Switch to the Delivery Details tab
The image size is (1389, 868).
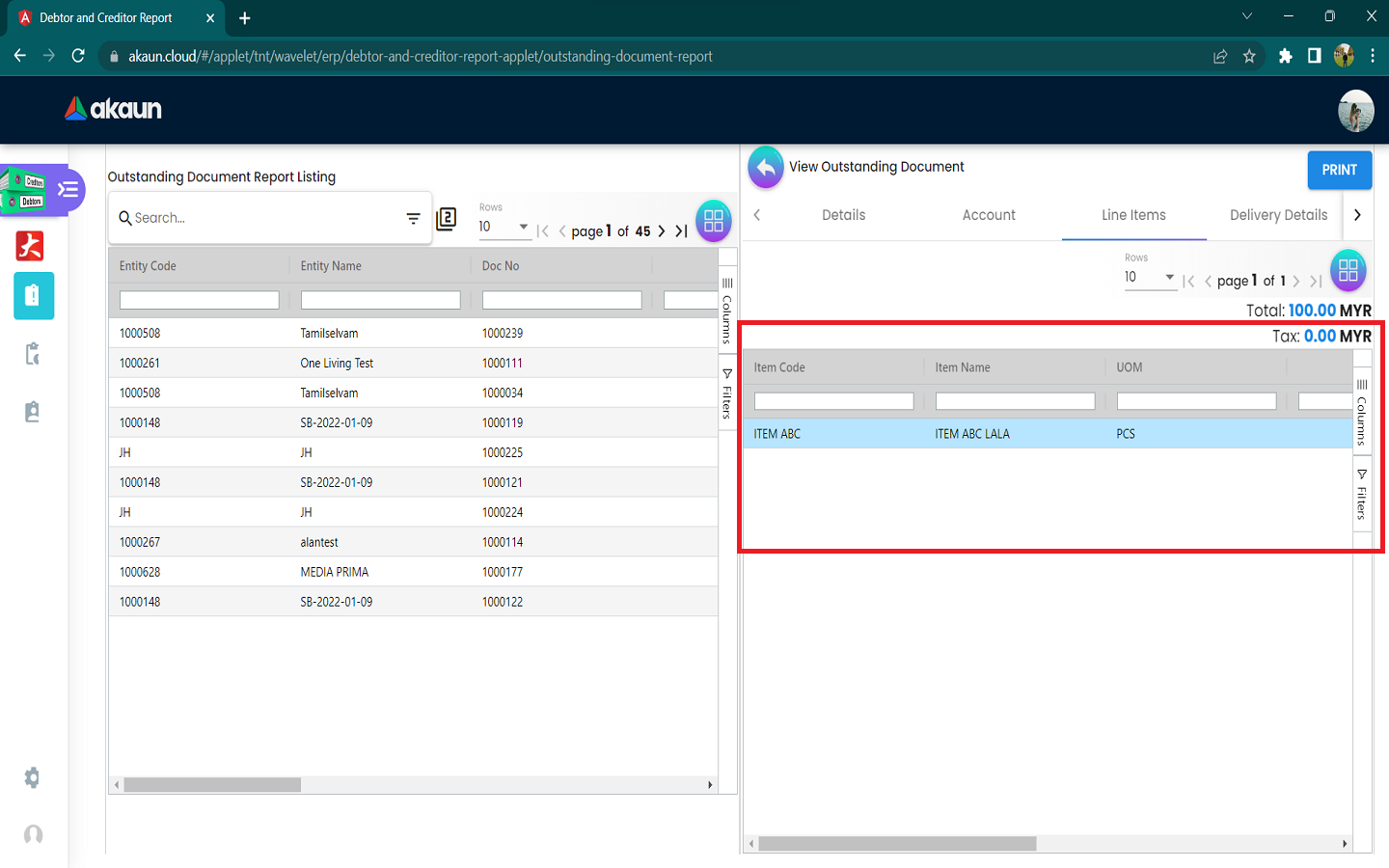point(1278,215)
